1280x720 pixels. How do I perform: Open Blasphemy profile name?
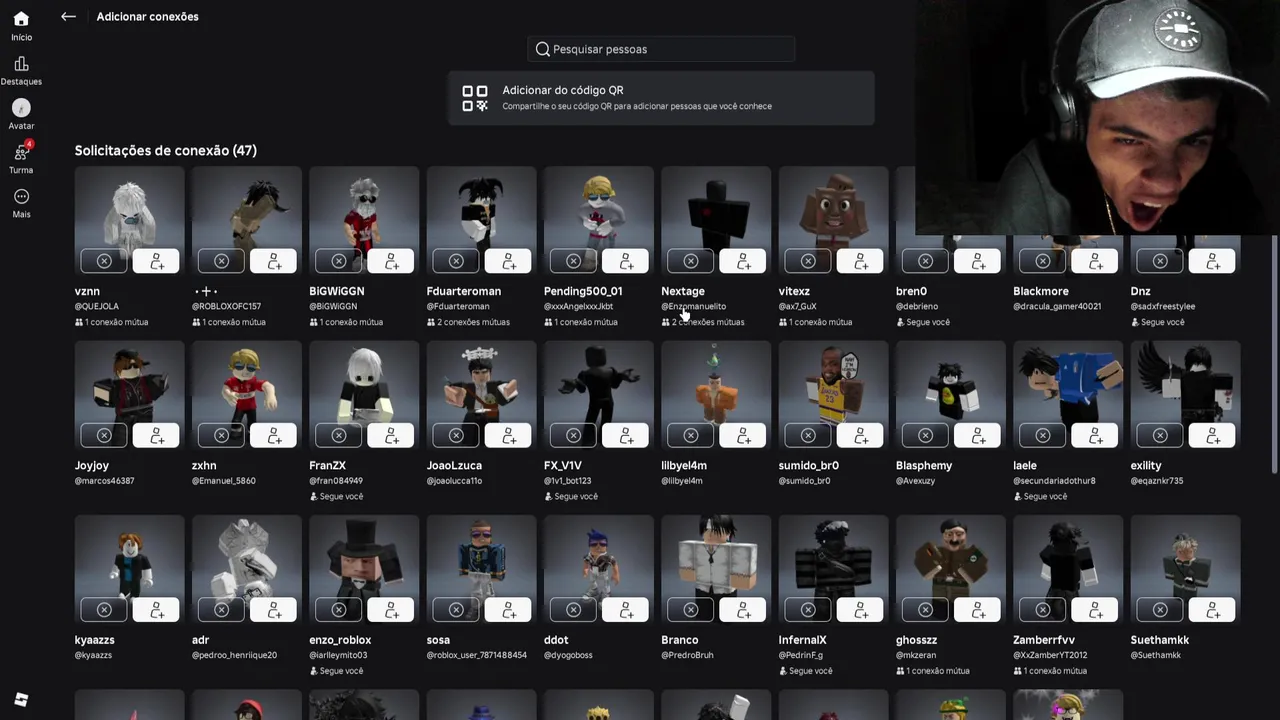(x=924, y=465)
